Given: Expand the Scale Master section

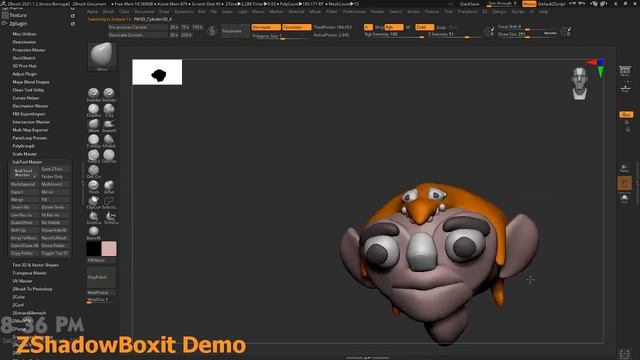Looking at the screenshot, I should pyautogui.click(x=24, y=154).
